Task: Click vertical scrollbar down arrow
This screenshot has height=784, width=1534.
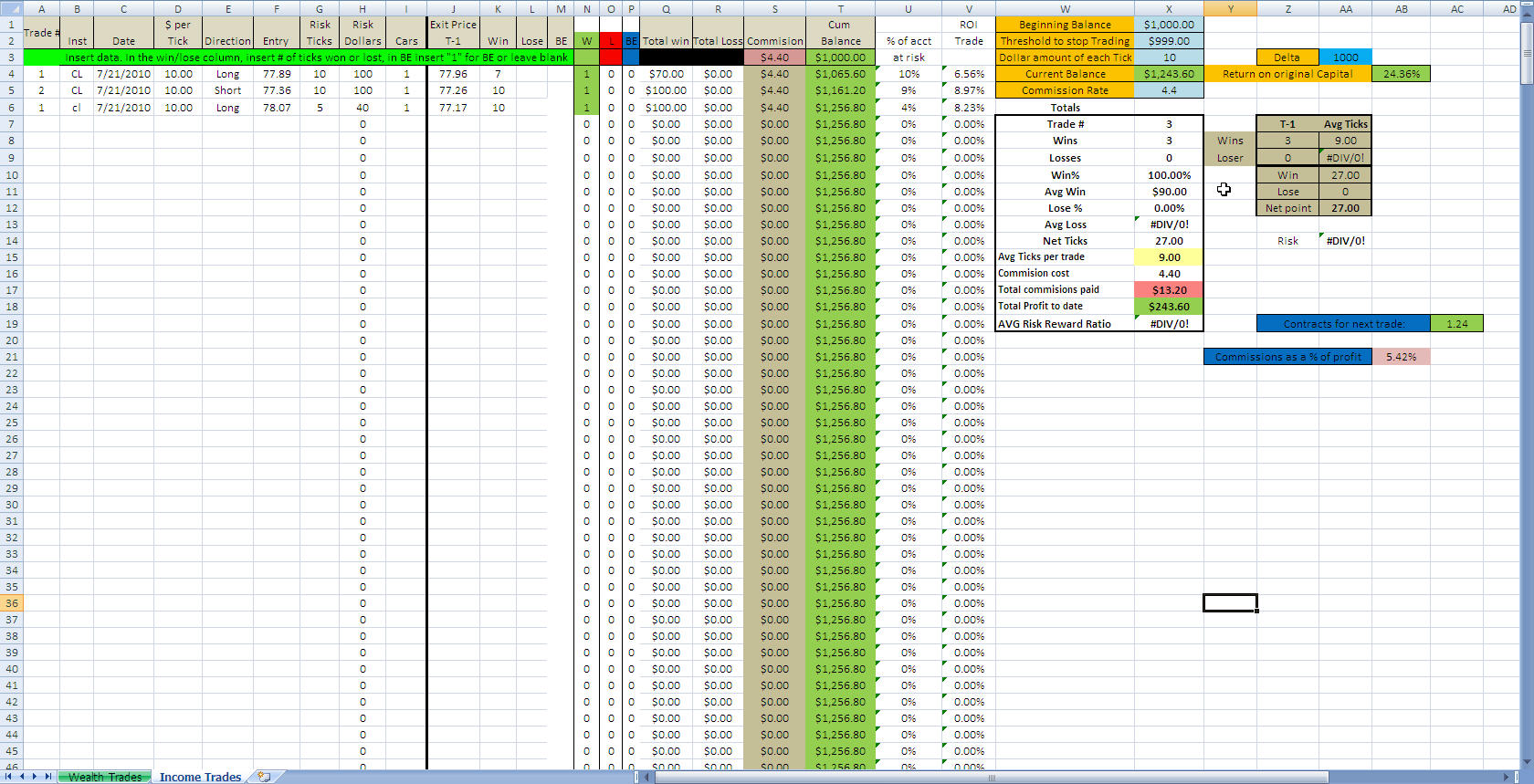Action: tap(1527, 763)
